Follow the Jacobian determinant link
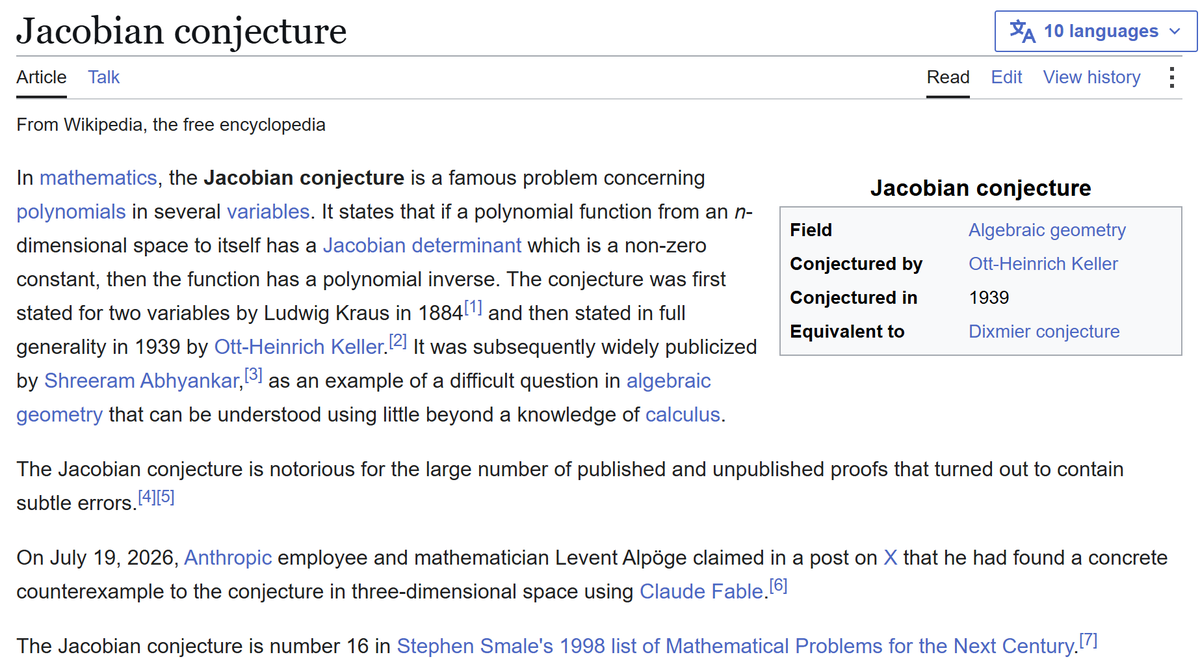The image size is (1200, 672). (x=422, y=245)
